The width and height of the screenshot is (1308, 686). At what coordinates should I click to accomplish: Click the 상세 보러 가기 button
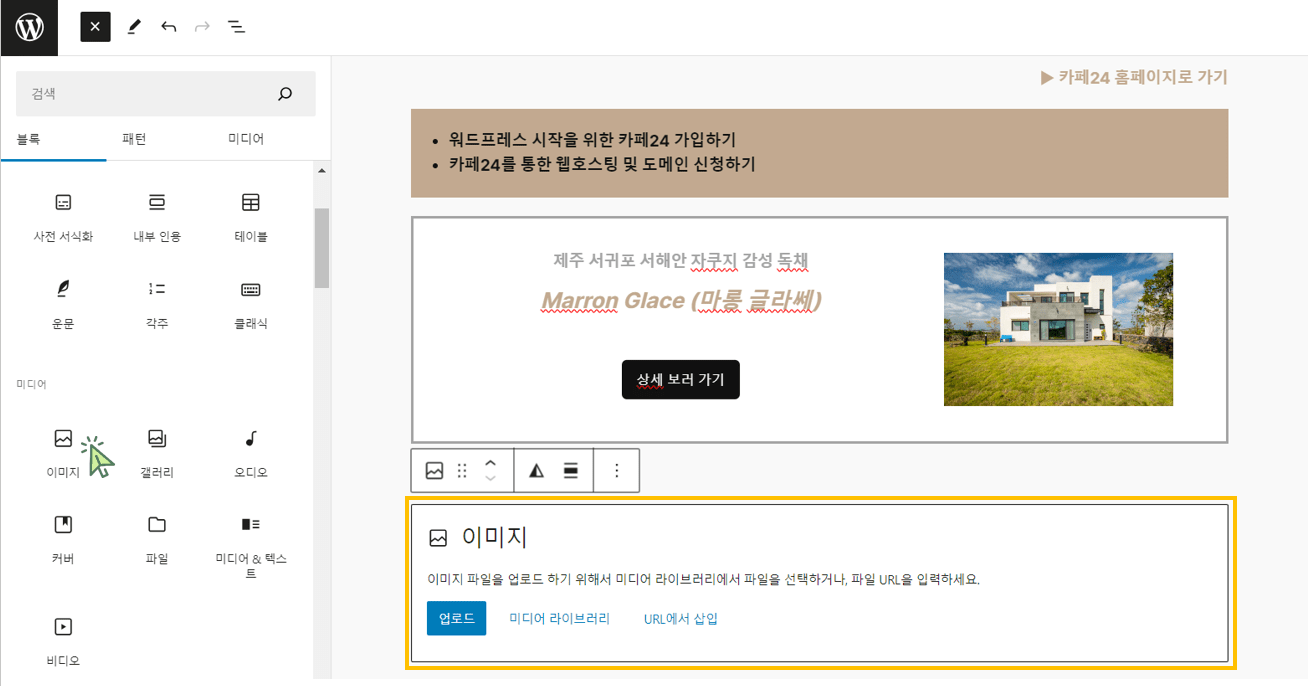click(x=681, y=380)
